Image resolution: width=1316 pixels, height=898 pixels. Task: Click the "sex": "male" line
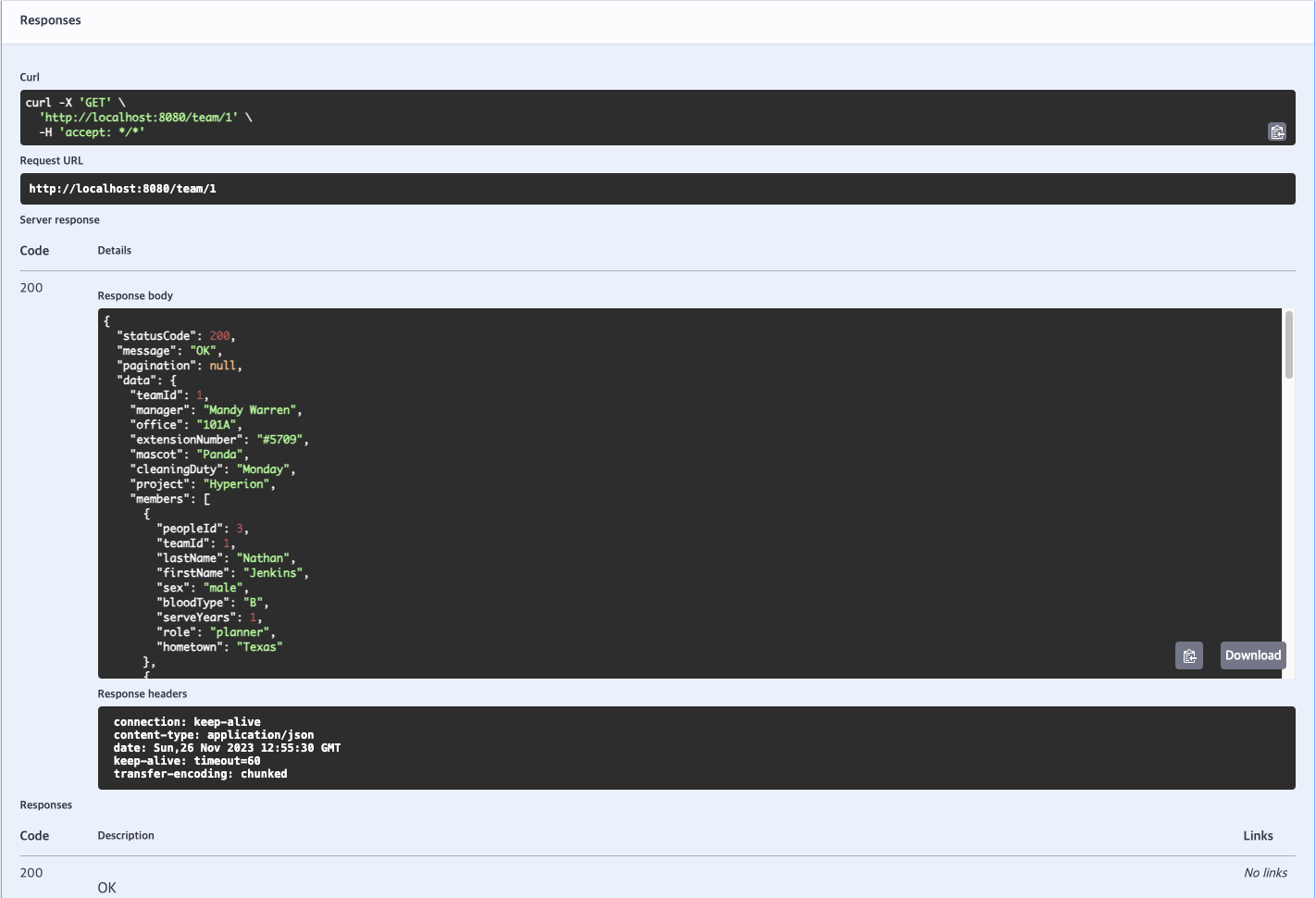pos(203,588)
